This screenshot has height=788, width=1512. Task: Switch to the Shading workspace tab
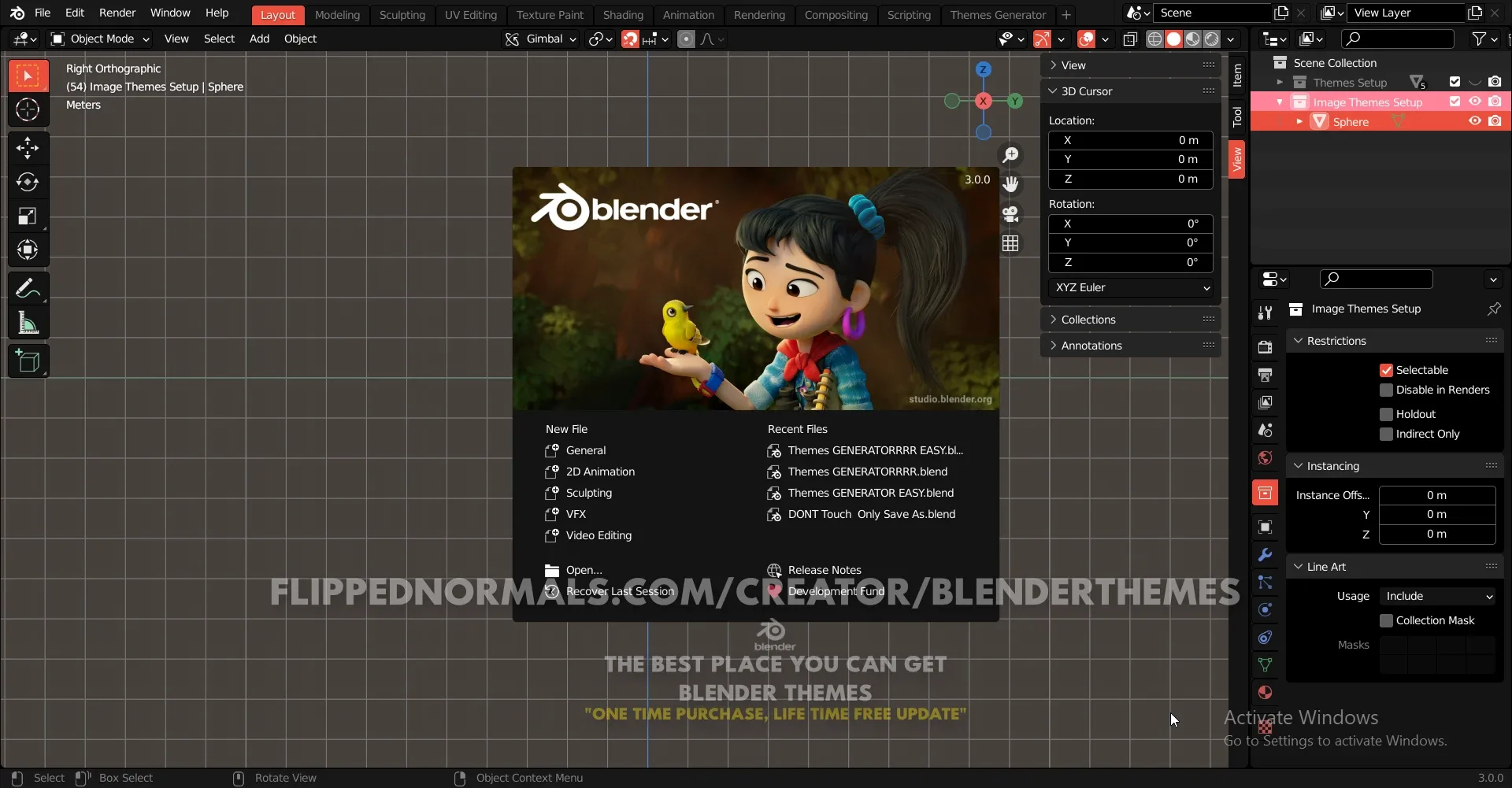624,14
